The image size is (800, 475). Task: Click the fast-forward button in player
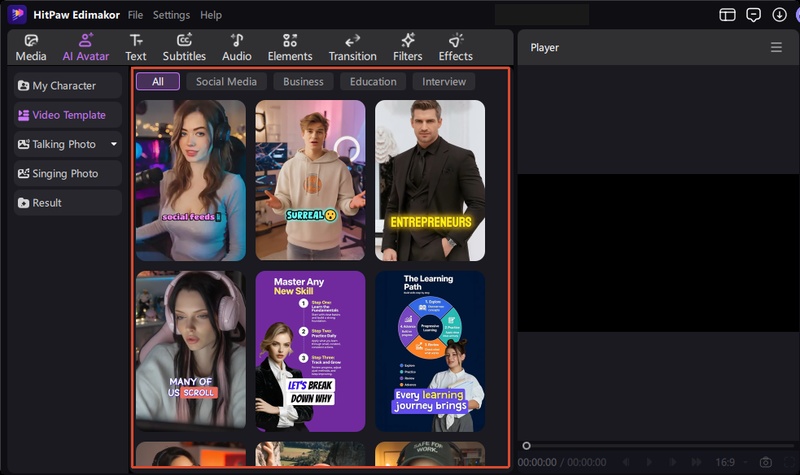point(696,462)
